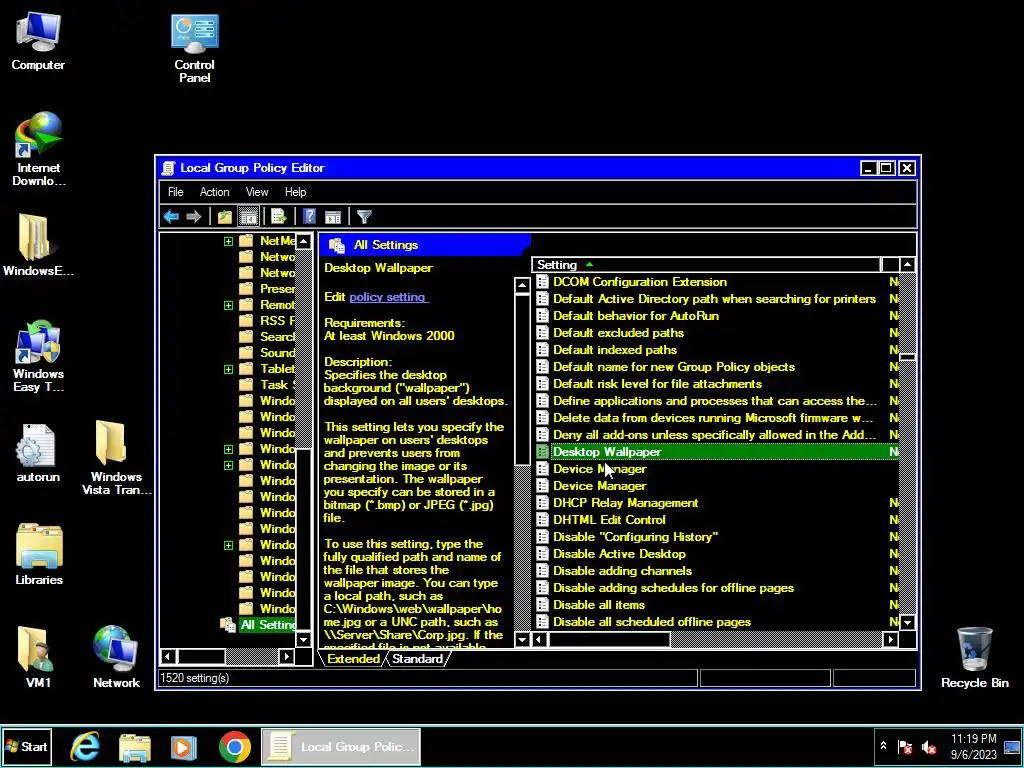Click the policy setting link
Image resolution: width=1024 pixels, height=768 pixels.
click(389, 297)
